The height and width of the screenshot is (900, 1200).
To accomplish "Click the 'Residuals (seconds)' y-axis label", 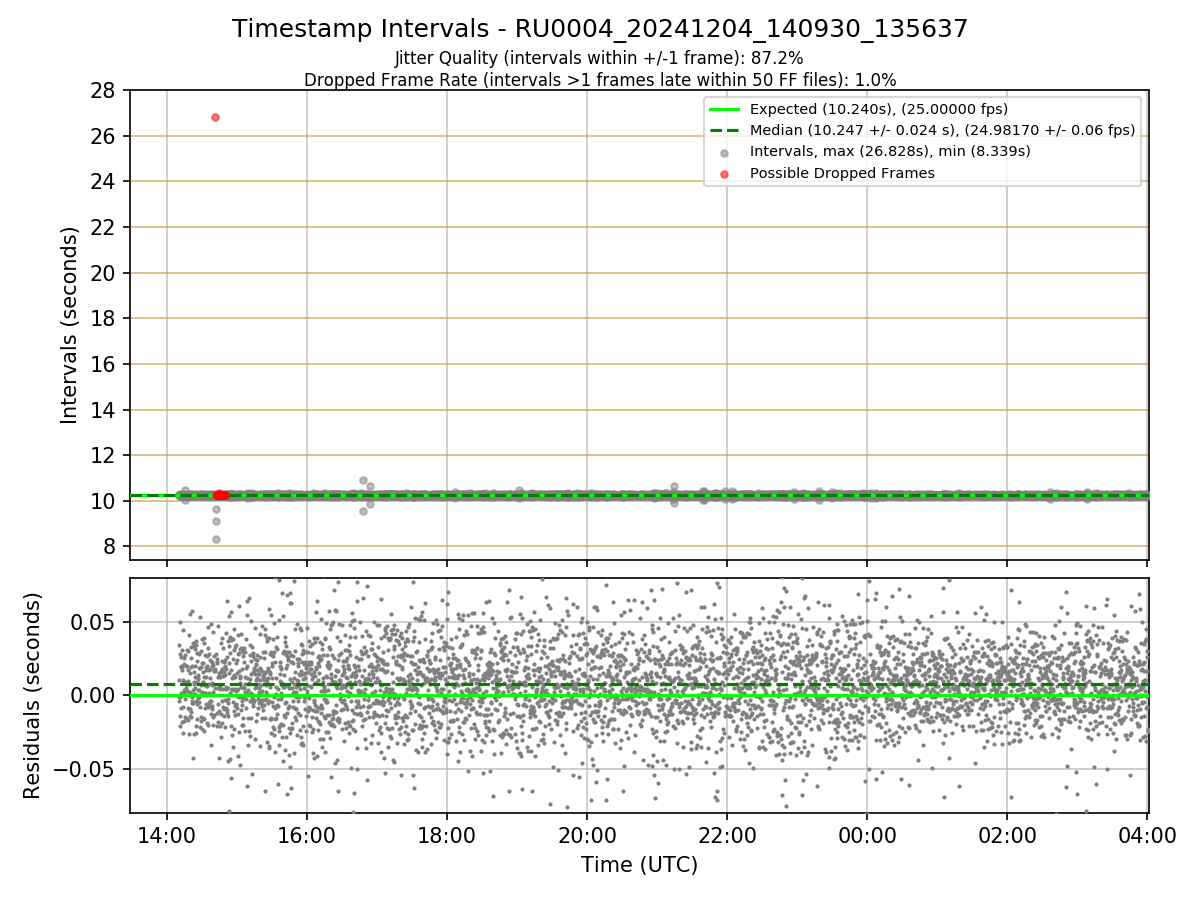I will pyautogui.click(x=32, y=695).
